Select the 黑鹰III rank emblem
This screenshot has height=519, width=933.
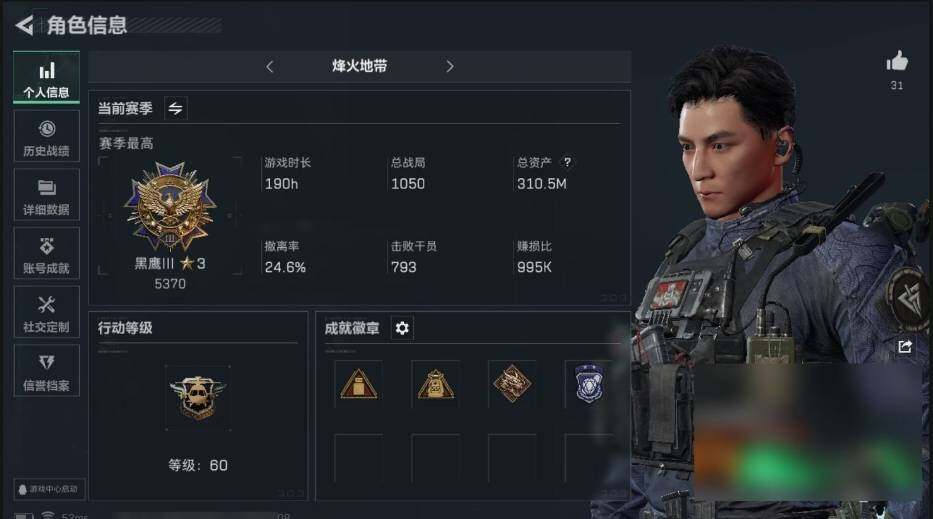pyautogui.click(x=170, y=206)
